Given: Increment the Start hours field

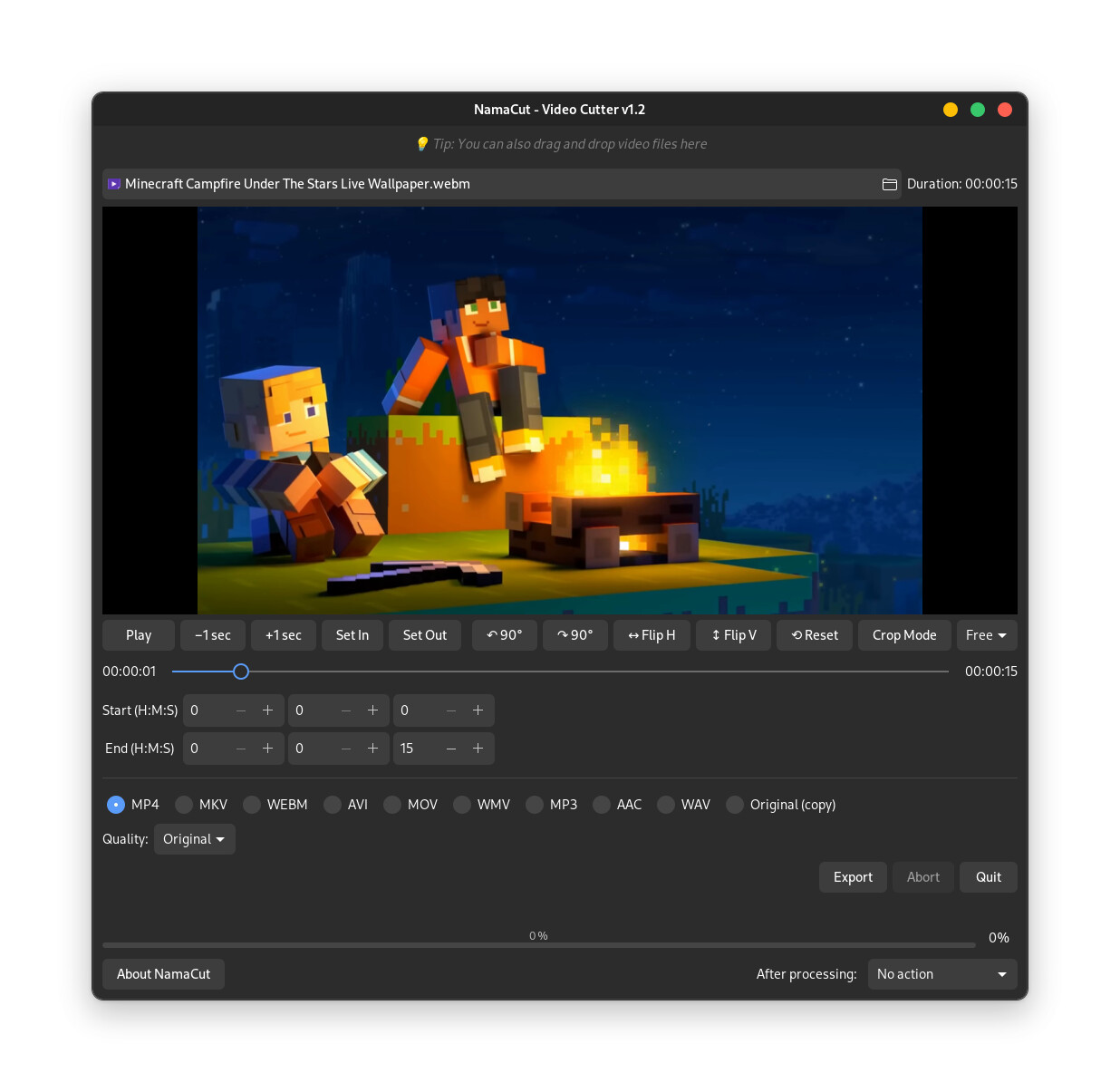Looking at the screenshot, I should 267,710.
